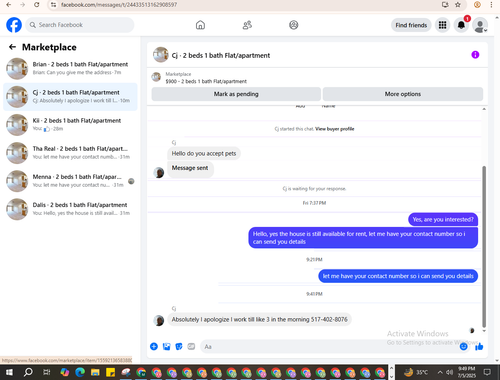Open the Facebook logo home link
The image size is (500, 380).
tap(14, 25)
